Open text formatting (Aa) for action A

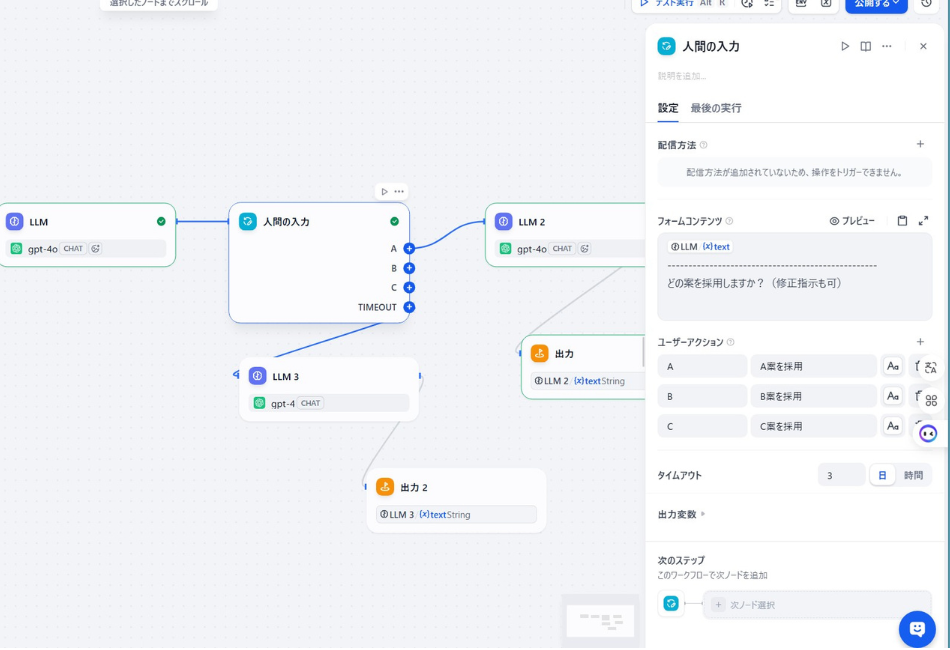tap(893, 366)
